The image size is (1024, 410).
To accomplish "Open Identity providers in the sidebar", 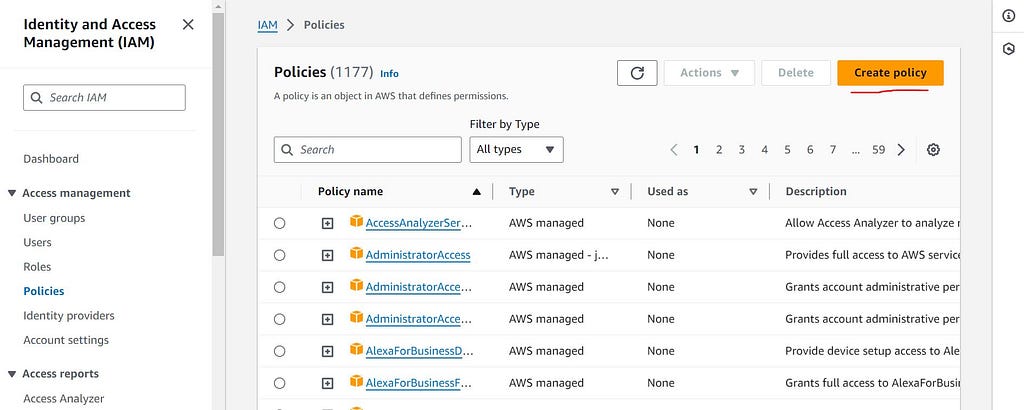I will click(69, 315).
